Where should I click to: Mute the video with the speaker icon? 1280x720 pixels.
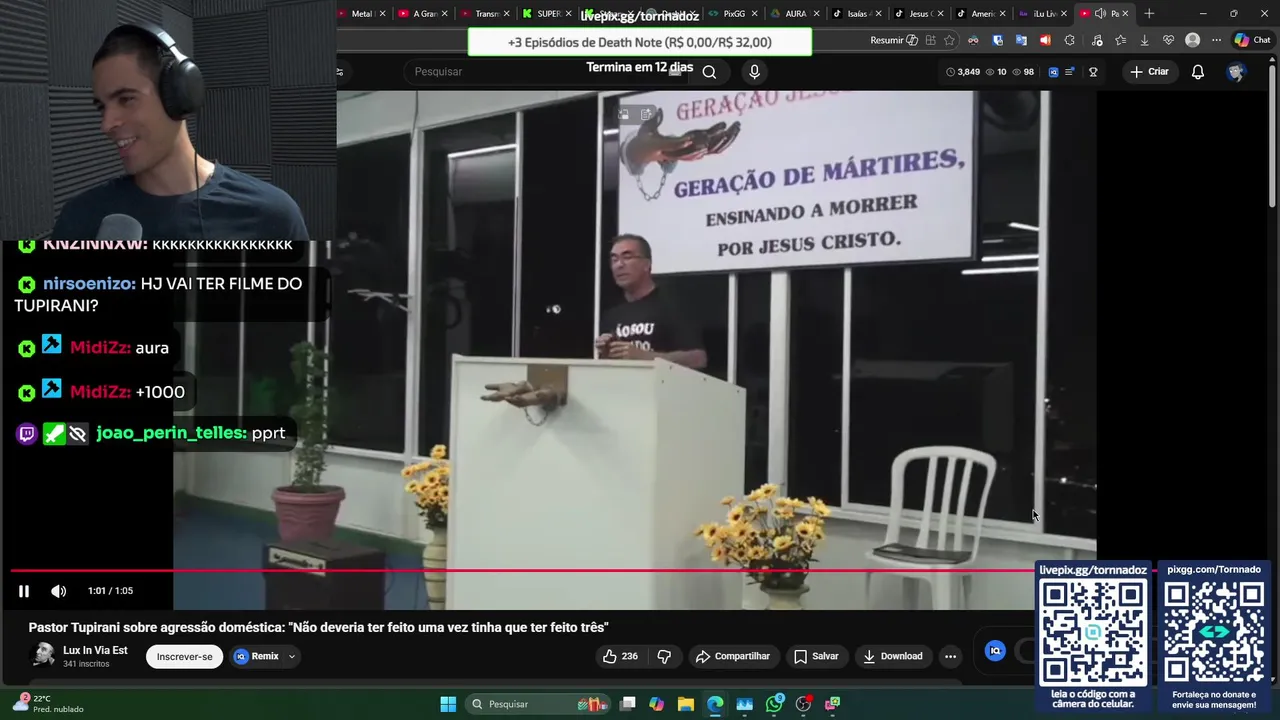[59, 591]
